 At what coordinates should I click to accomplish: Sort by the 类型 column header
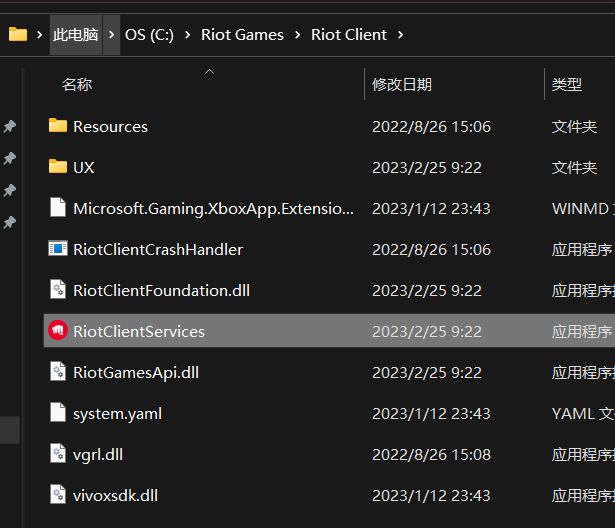tap(567, 84)
